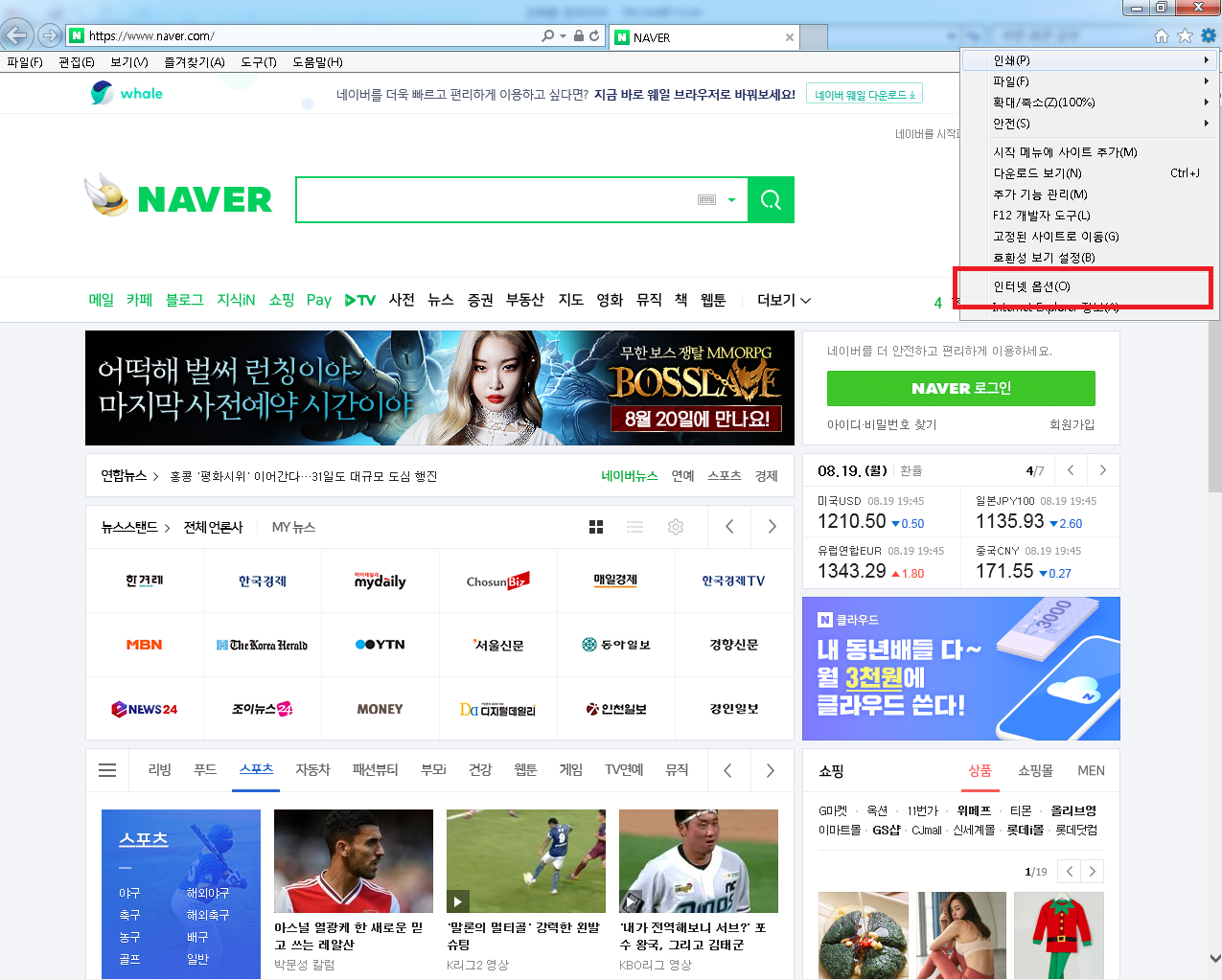Select 인터넷 옵션(O) from tools menu

click(1090, 286)
